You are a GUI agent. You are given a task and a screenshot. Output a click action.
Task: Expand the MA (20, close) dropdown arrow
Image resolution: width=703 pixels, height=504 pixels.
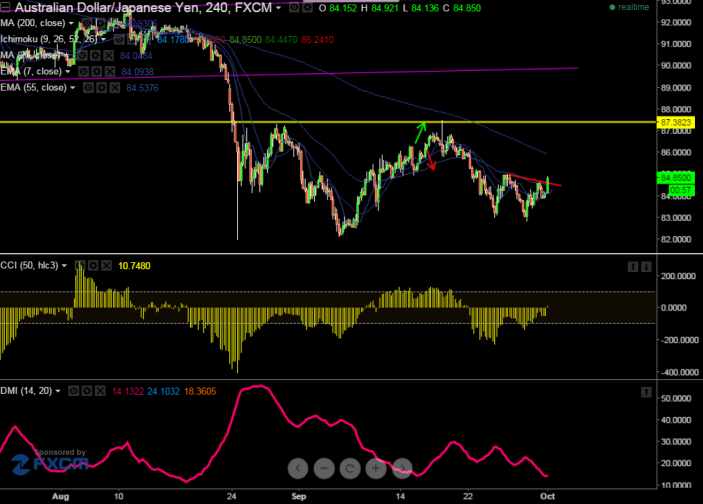click(67, 56)
